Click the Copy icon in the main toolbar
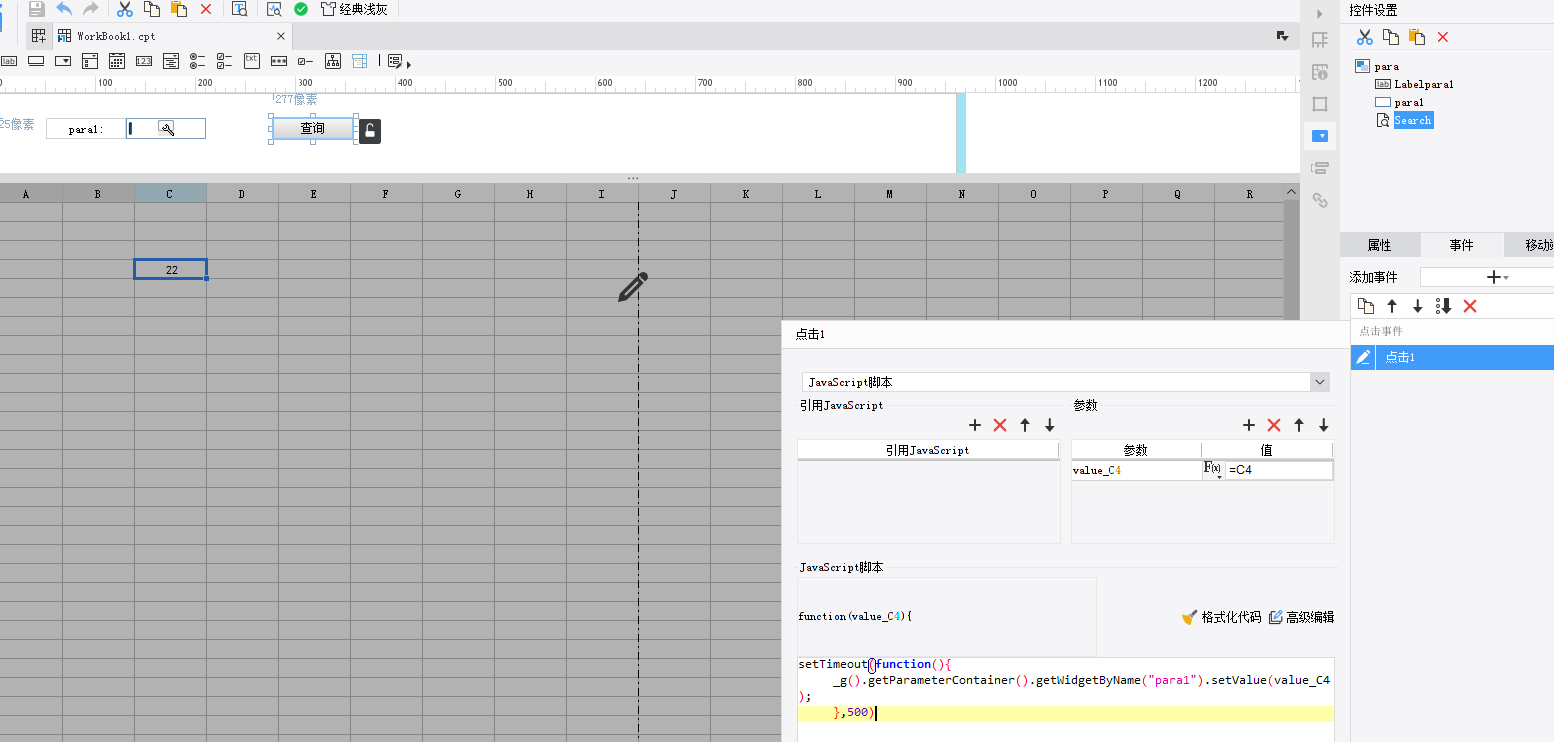The image size is (1554, 742). [152, 9]
